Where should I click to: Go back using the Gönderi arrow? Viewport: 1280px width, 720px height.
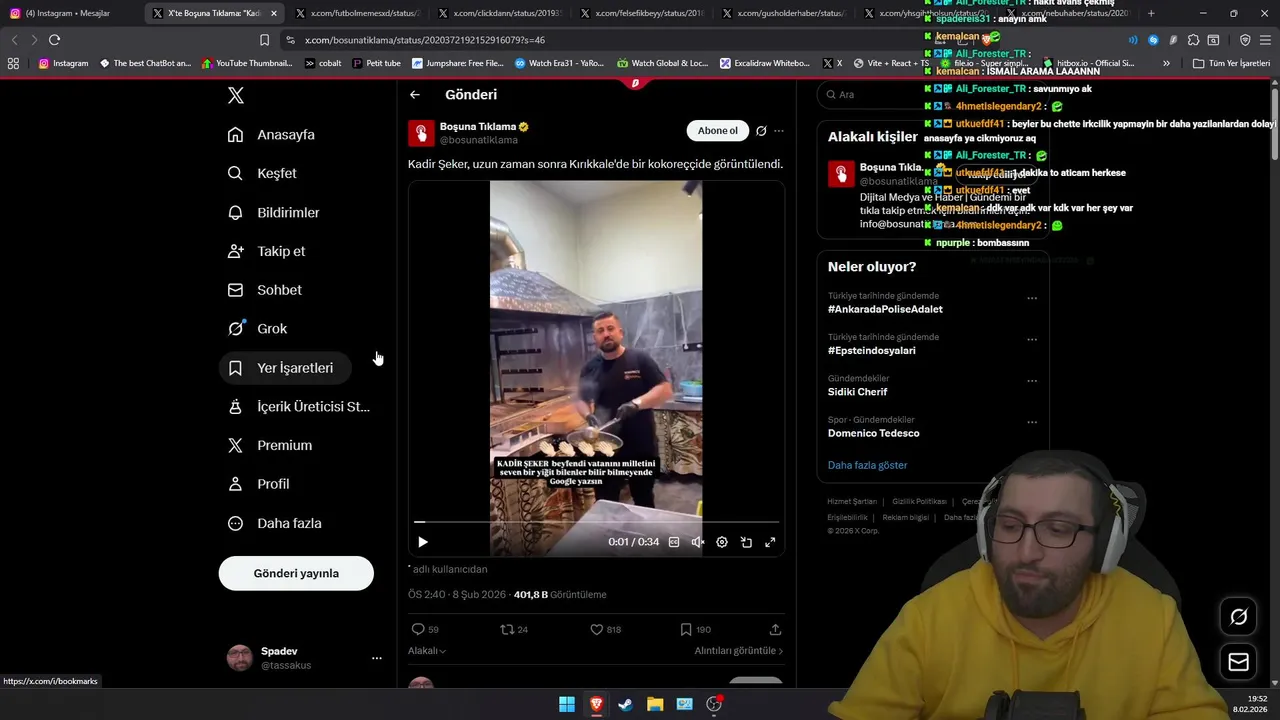click(415, 95)
